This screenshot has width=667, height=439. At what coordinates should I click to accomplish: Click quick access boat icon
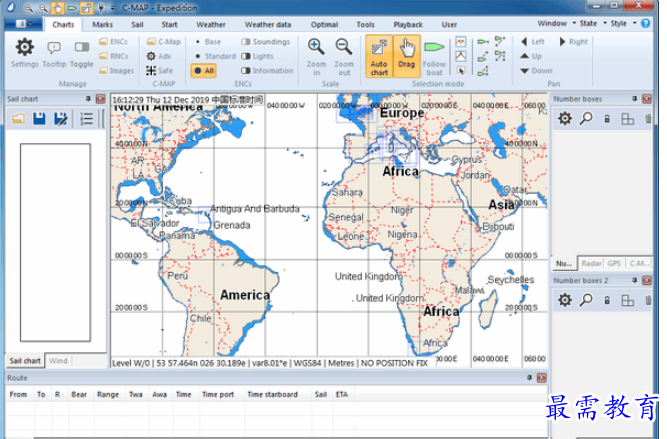71,8
